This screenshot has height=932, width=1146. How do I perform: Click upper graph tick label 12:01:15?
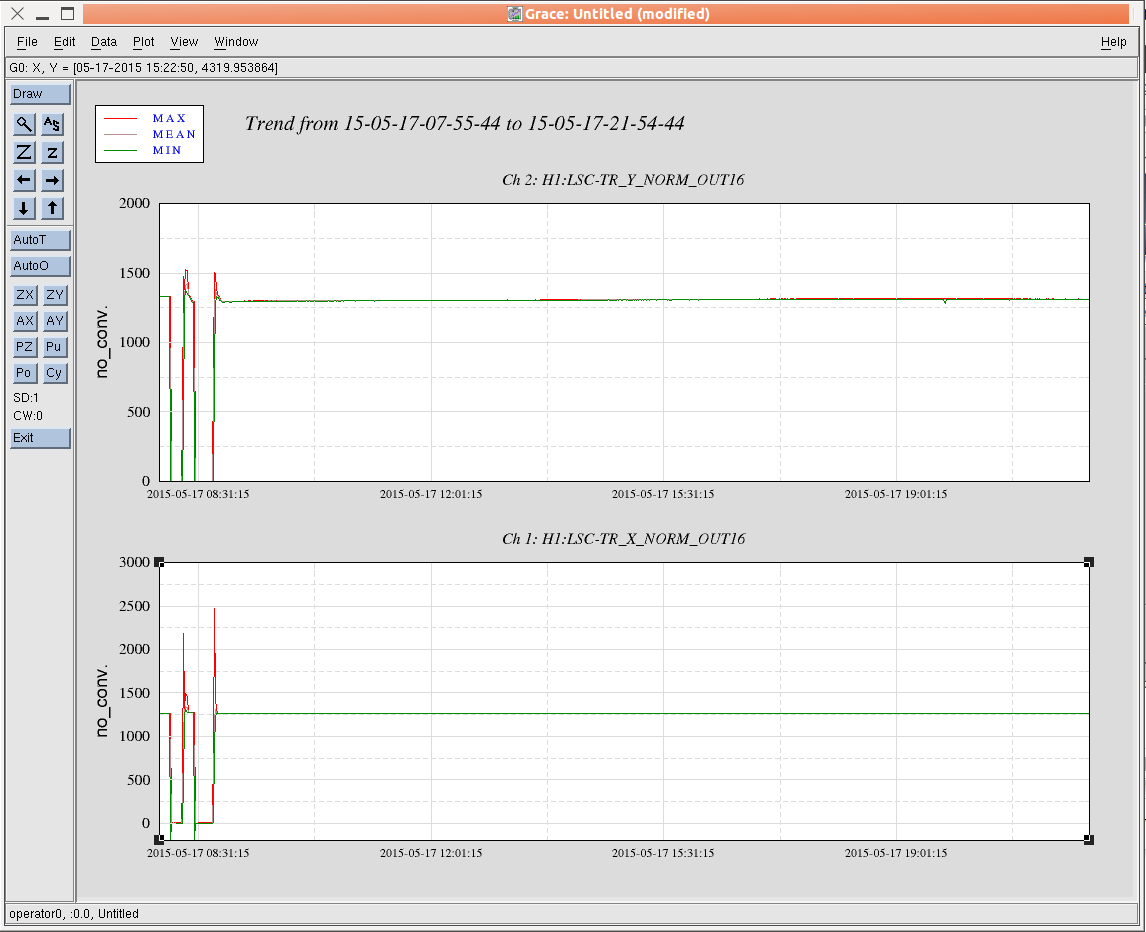click(x=431, y=494)
